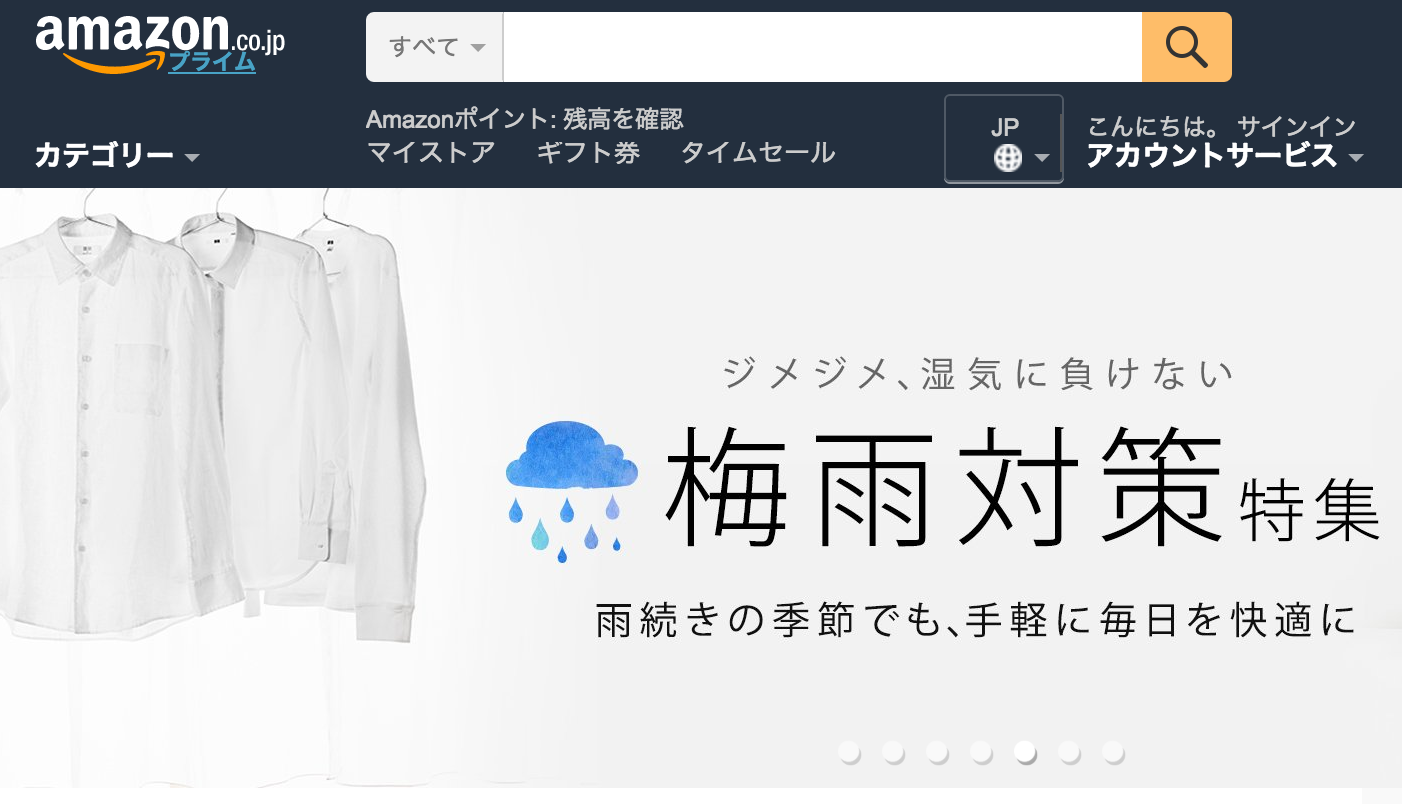Open the アカウントサービス dropdown
The image size is (1402, 804).
coord(1225,155)
